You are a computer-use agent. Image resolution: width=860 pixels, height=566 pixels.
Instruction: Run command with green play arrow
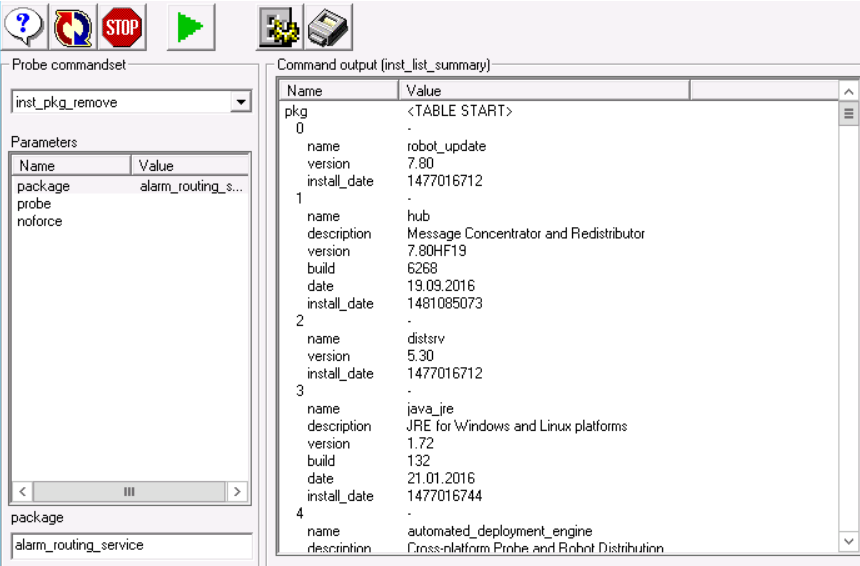(190, 27)
